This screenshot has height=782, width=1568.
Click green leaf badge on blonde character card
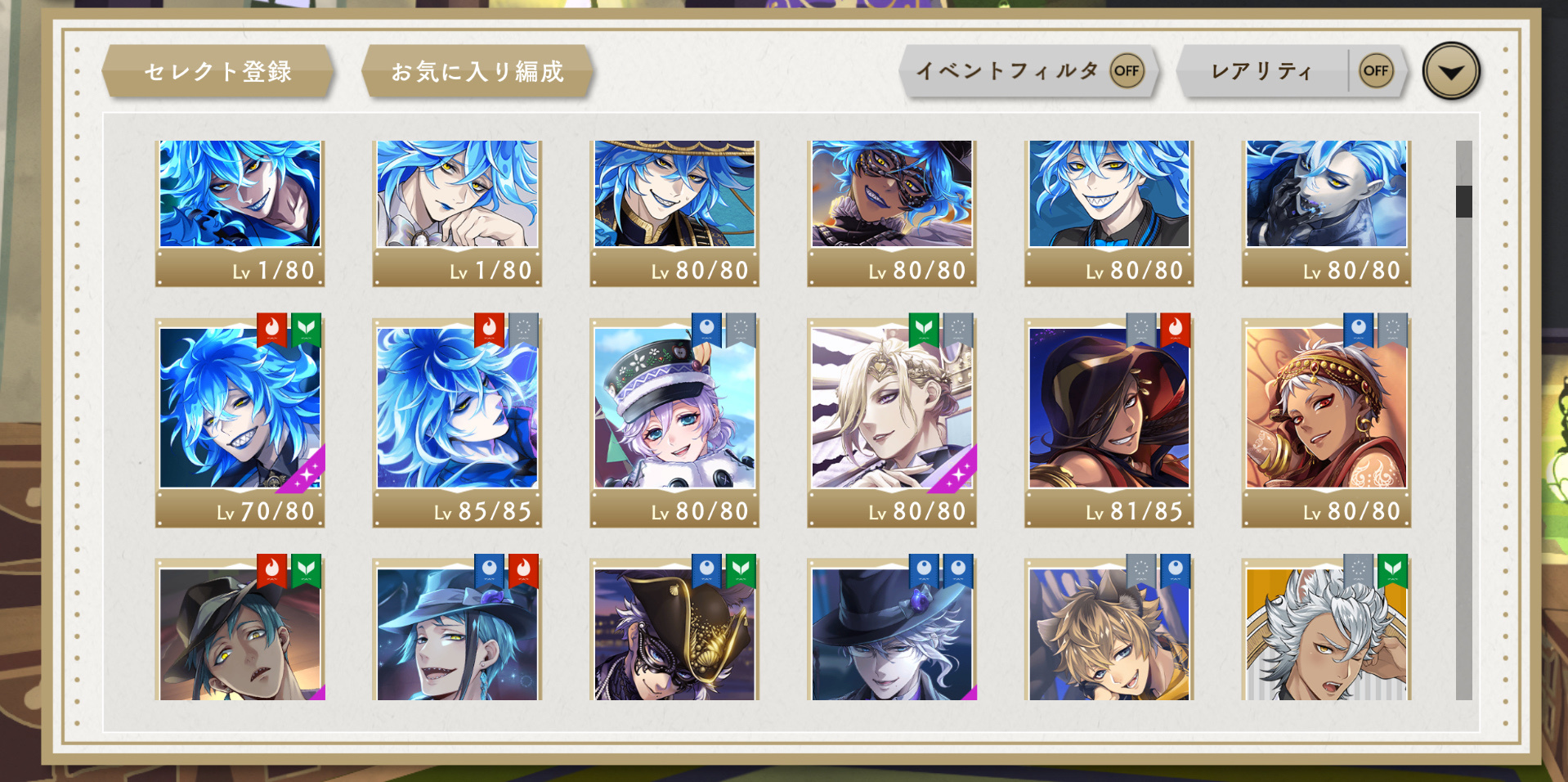point(924,330)
